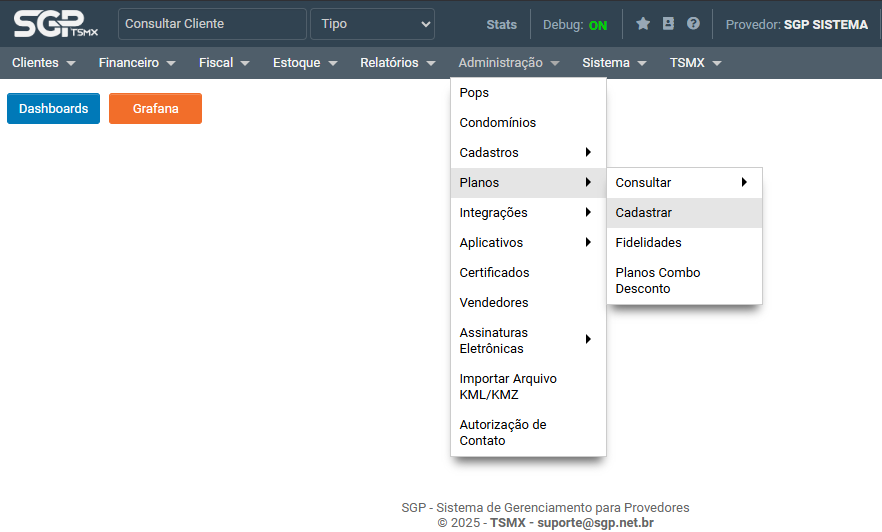Open the help question mark icon
882x532 pixels.
pos(693,24)
